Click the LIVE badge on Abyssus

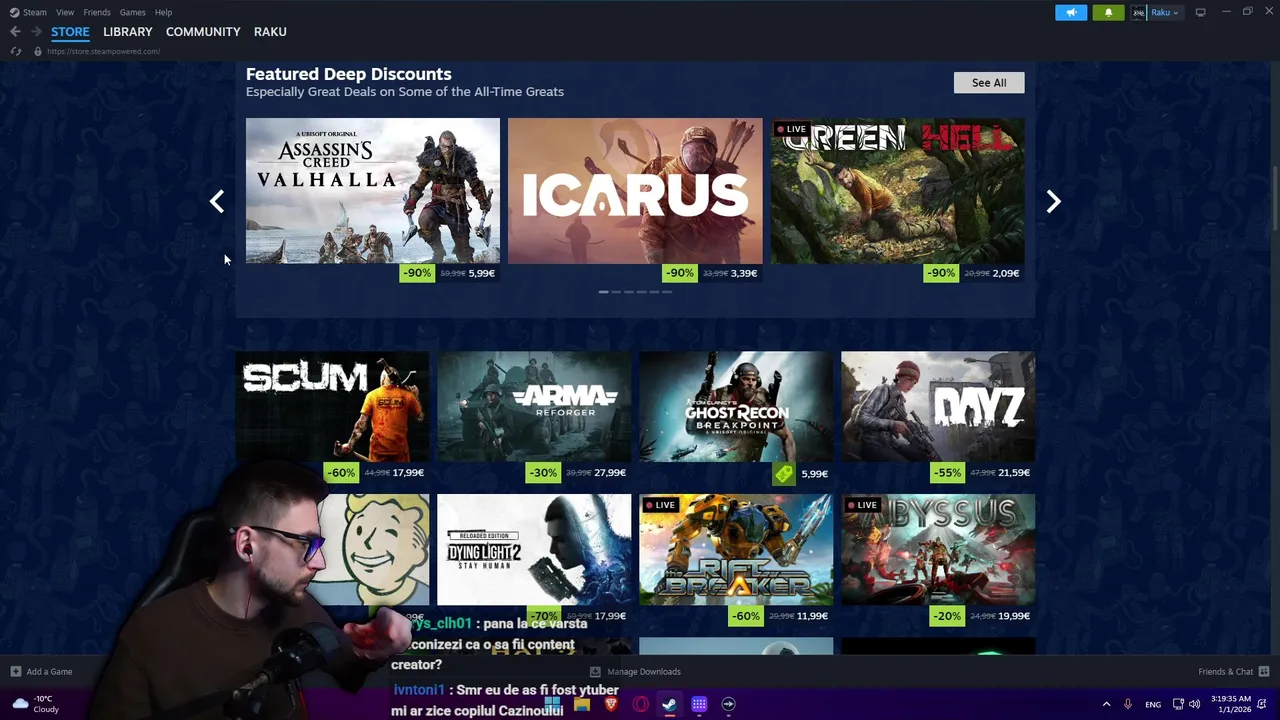(862, 505)
